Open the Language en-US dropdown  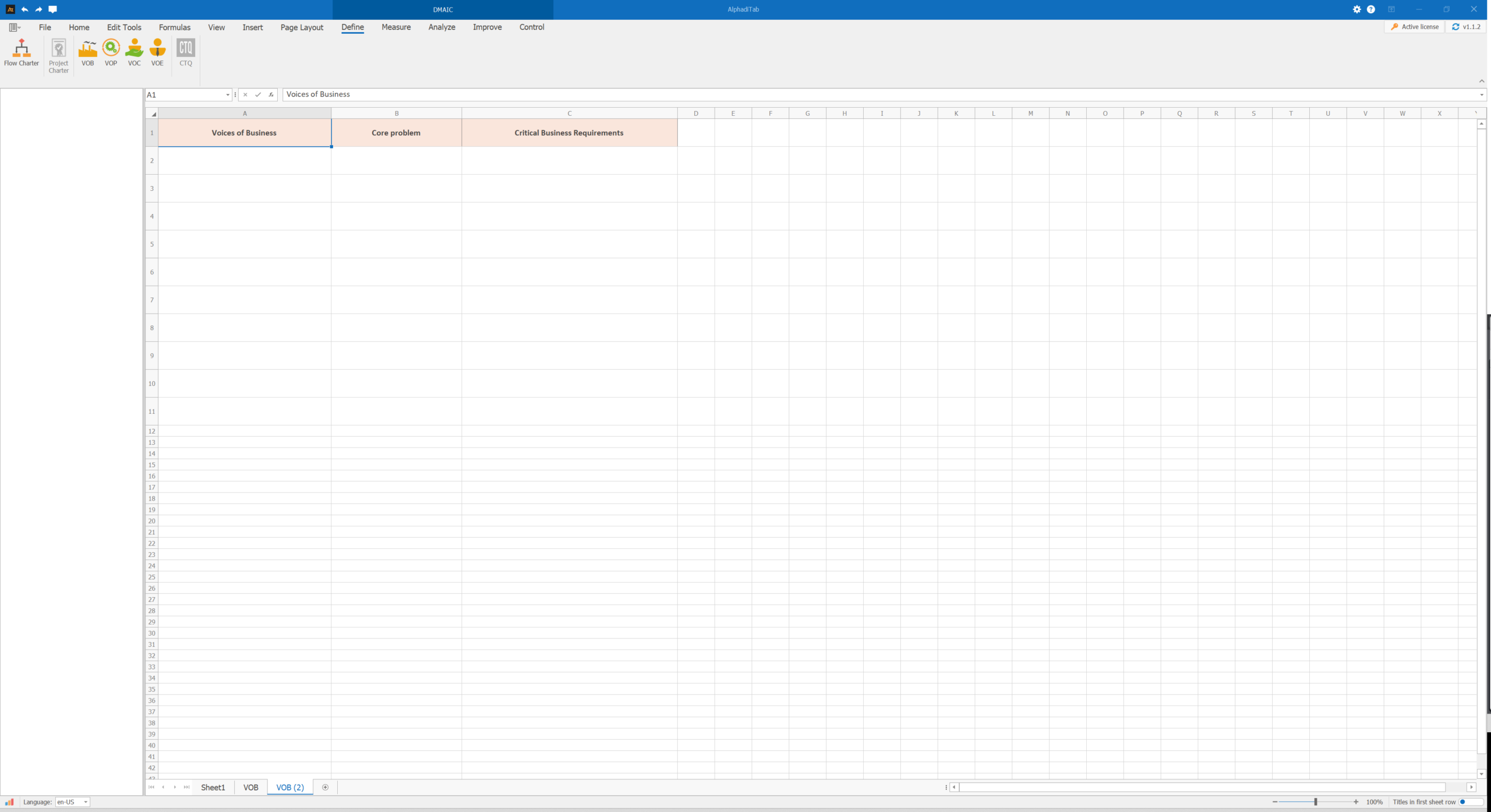click(86, 802)
